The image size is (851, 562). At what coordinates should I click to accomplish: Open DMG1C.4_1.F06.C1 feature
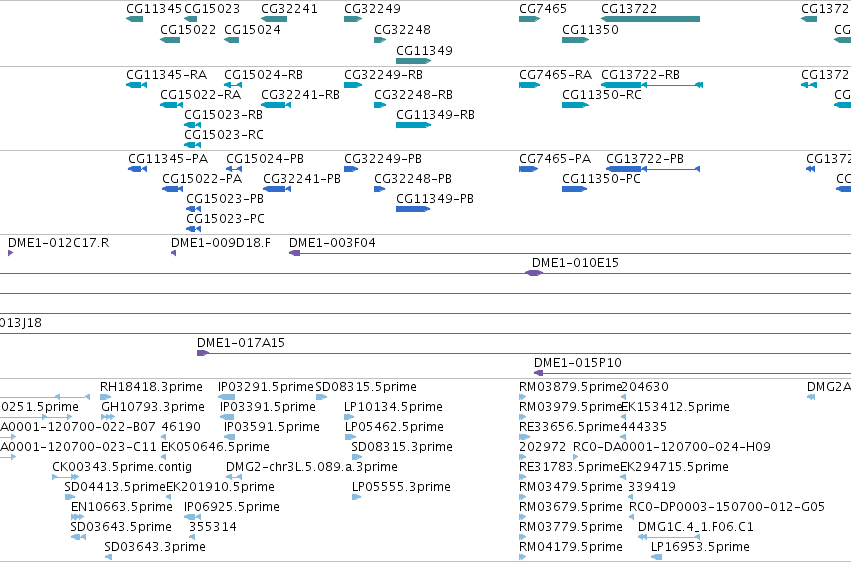pos(696,527)
